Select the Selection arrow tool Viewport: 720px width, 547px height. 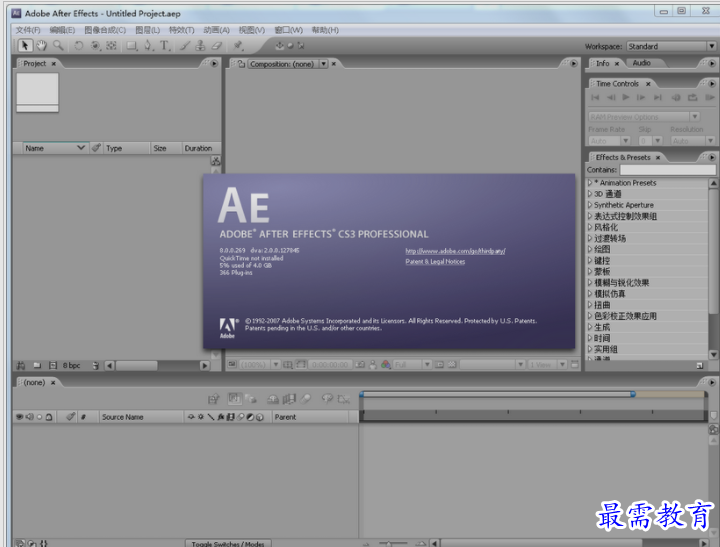point(25,45)
